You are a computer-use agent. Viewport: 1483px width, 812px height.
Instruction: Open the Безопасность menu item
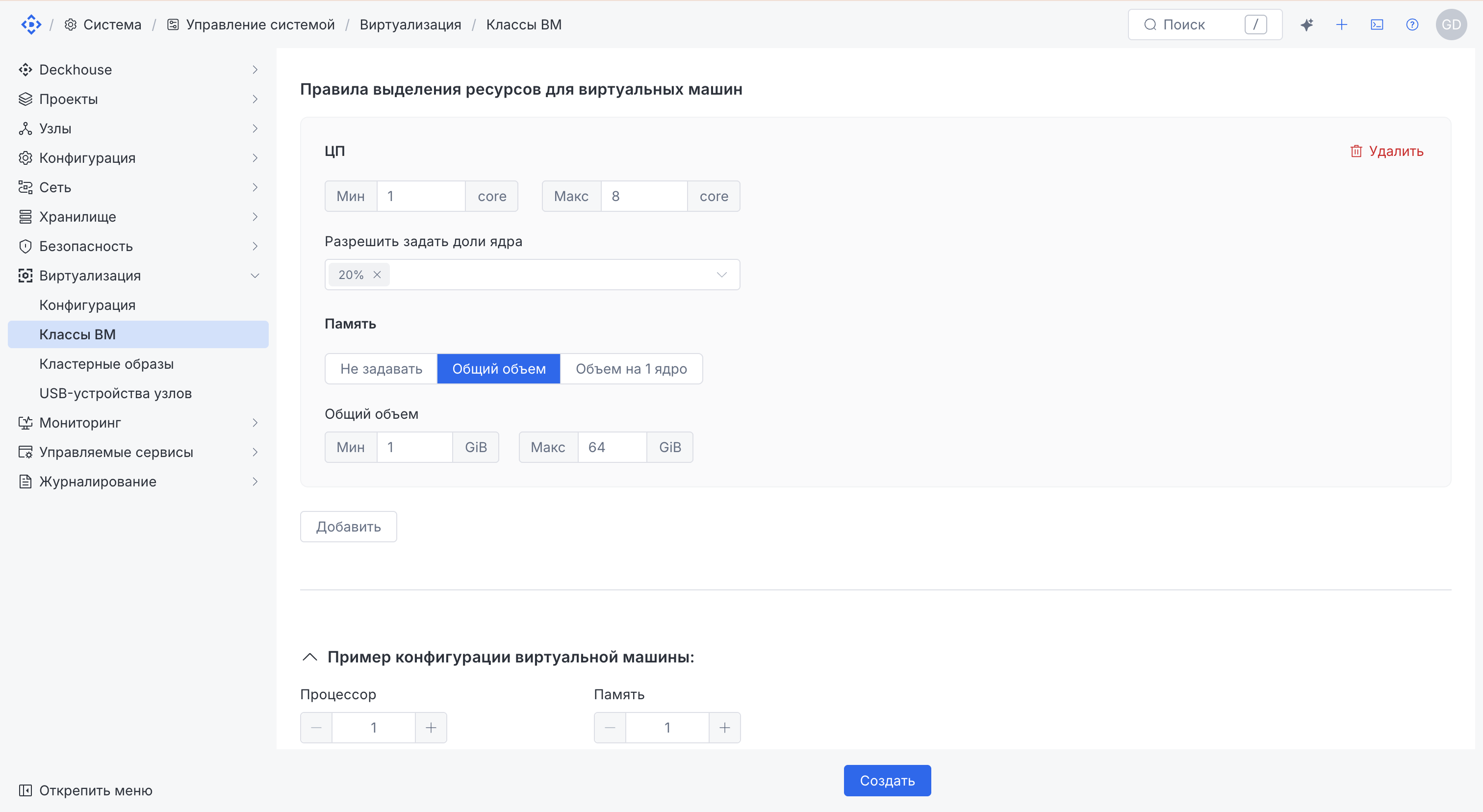click(138, 246)
